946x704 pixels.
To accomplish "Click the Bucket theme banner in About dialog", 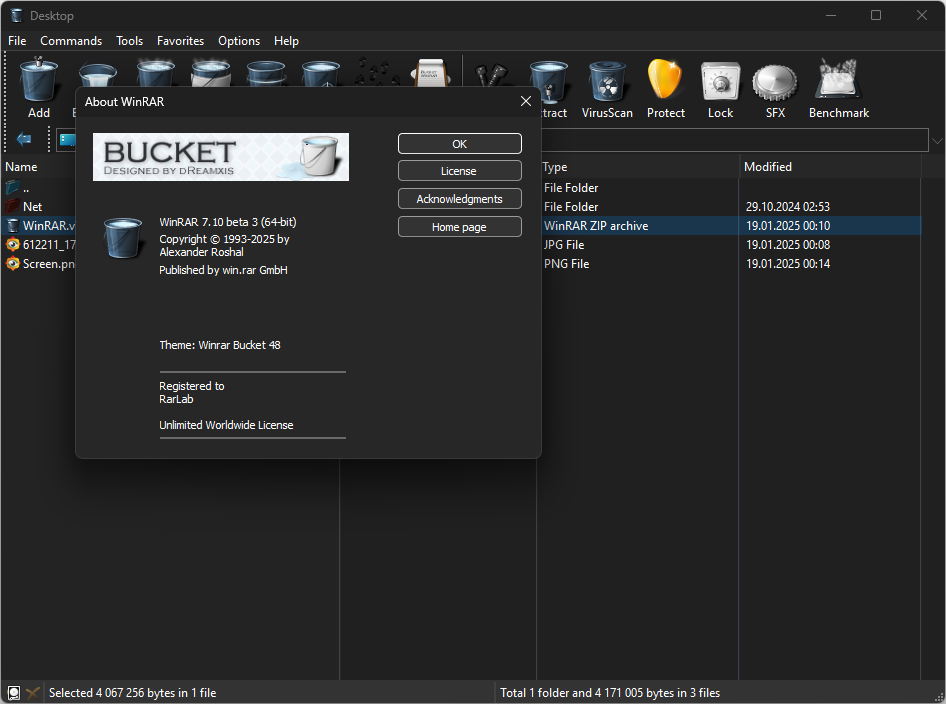I will click(x=221, y=157).
